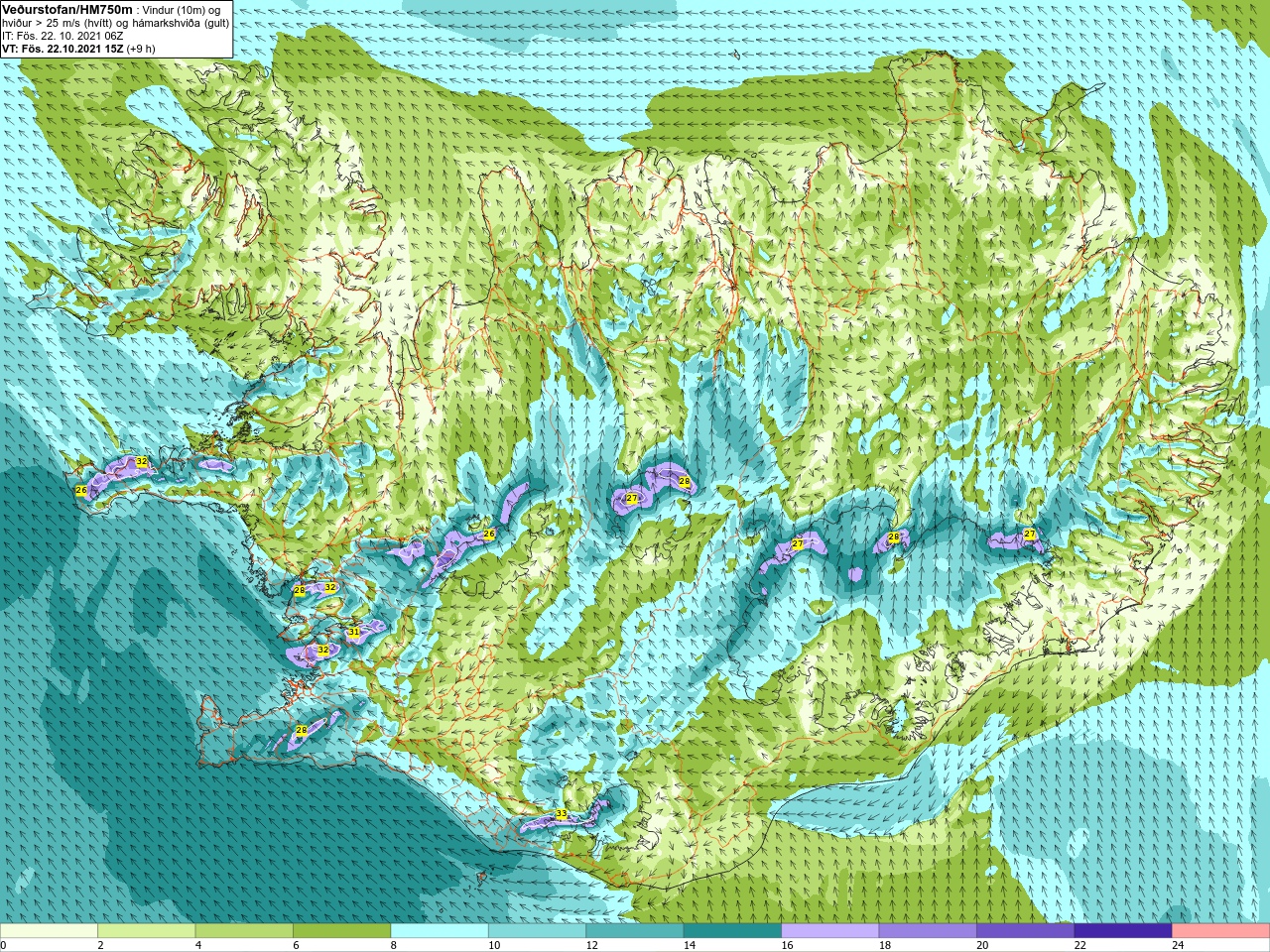Click the legend tick label 22

coord(1080,945)
